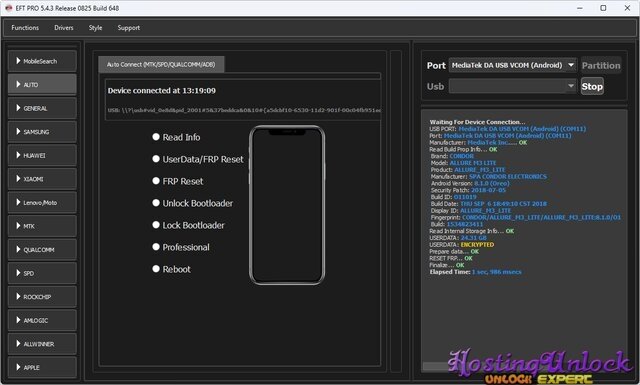Close the EFT PRO window

(x=627, y=8)
